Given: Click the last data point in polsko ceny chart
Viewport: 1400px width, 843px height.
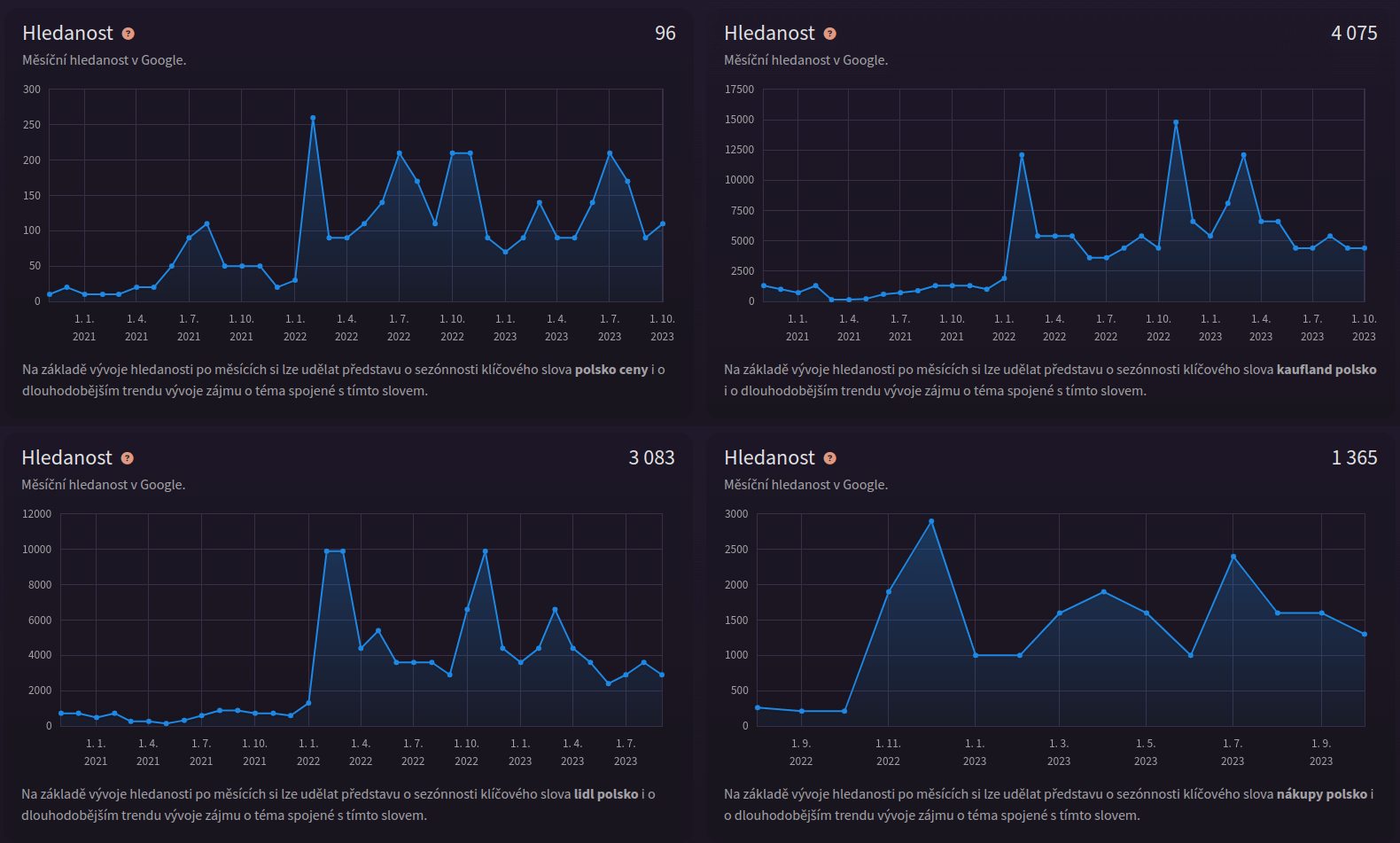Looking at the screenshot, I should pos(663,224).
